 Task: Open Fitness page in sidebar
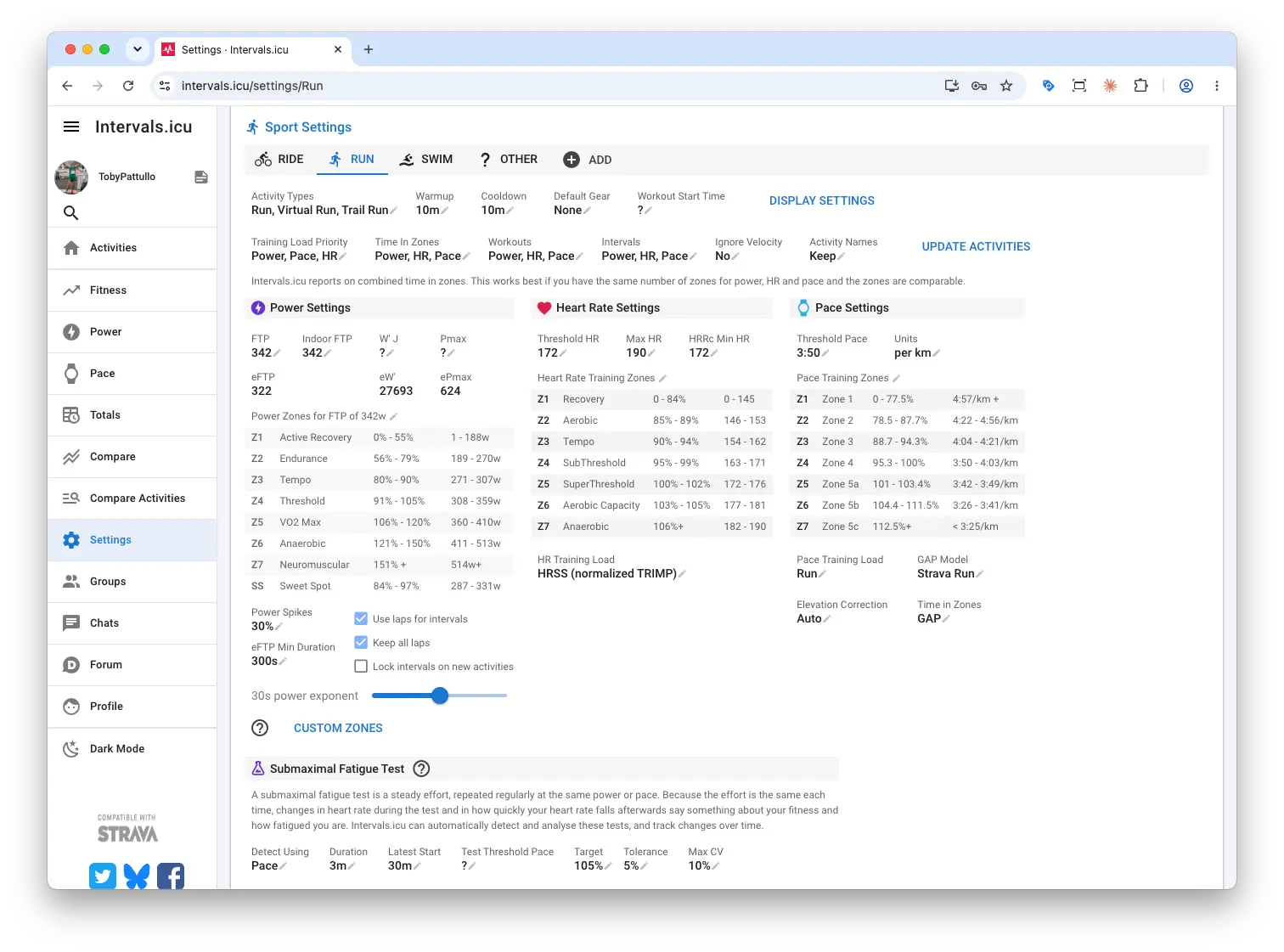[x=132, y=290]
